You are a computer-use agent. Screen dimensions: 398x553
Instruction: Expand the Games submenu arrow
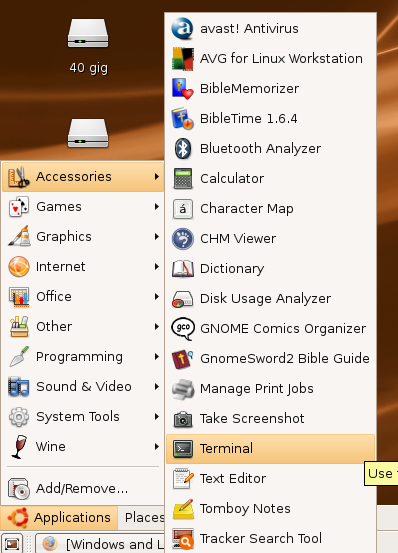pos(157,206)
